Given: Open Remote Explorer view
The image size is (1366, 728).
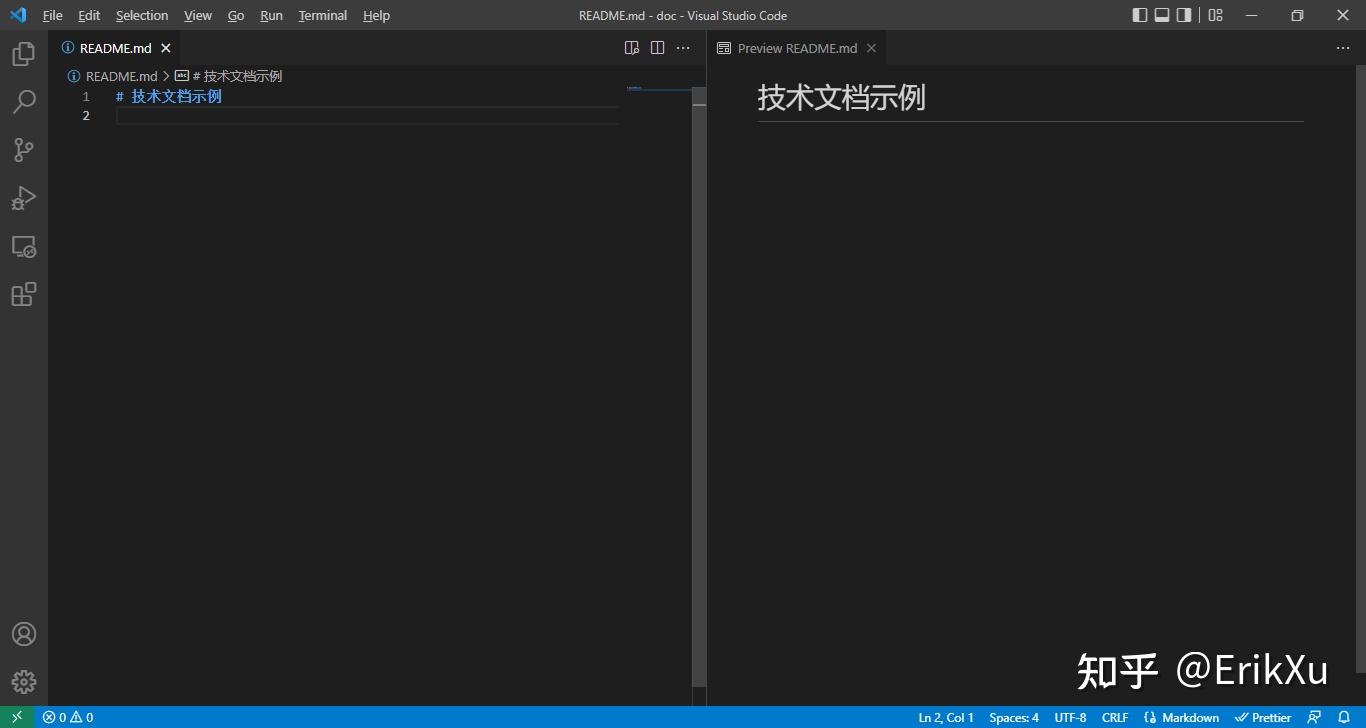Looking at the screenshot, I should (23, 246).
